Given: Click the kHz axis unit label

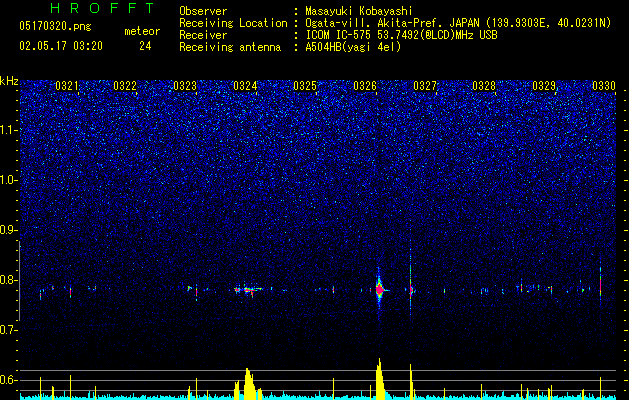Looking at the screenshot, I should point(9,81).
